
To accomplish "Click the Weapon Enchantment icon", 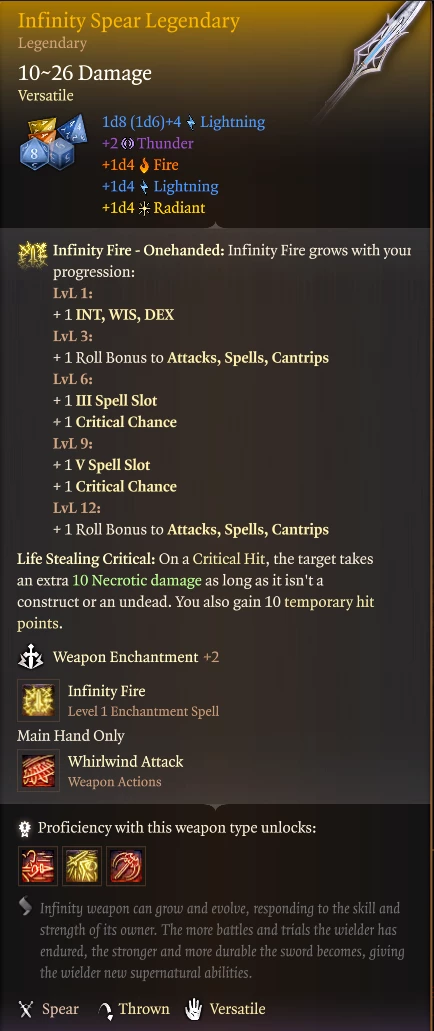I will (x=30, y=657).
